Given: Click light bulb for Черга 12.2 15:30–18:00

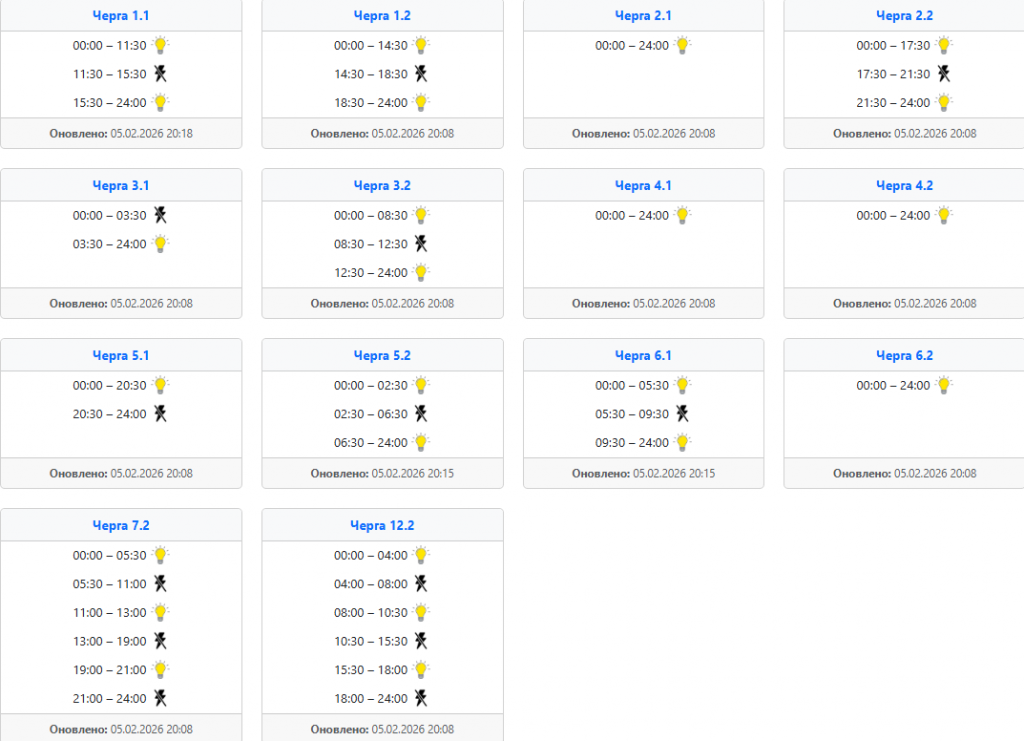Looking at the screenshot, I should tap(421, 670).
